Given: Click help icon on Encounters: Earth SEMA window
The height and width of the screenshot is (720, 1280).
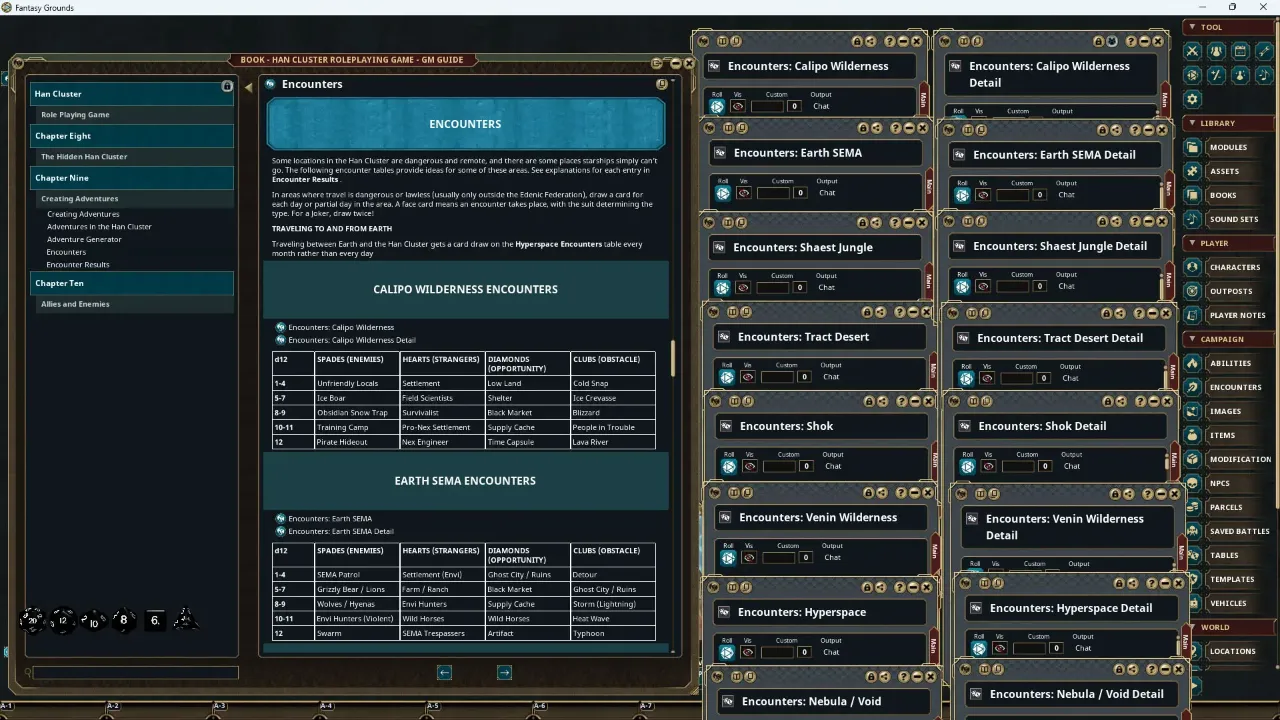Looking at the screenshot, I should pos(895,128).
